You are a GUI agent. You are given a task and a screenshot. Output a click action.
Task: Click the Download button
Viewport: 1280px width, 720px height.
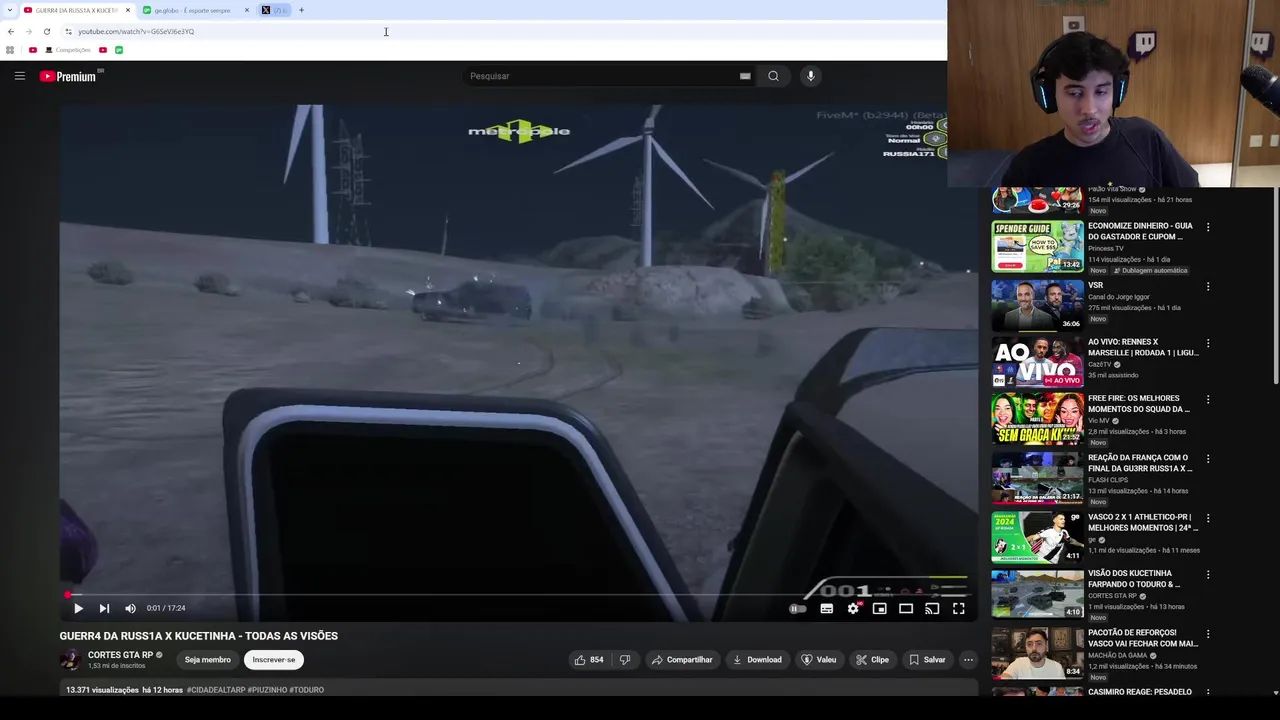757,660
